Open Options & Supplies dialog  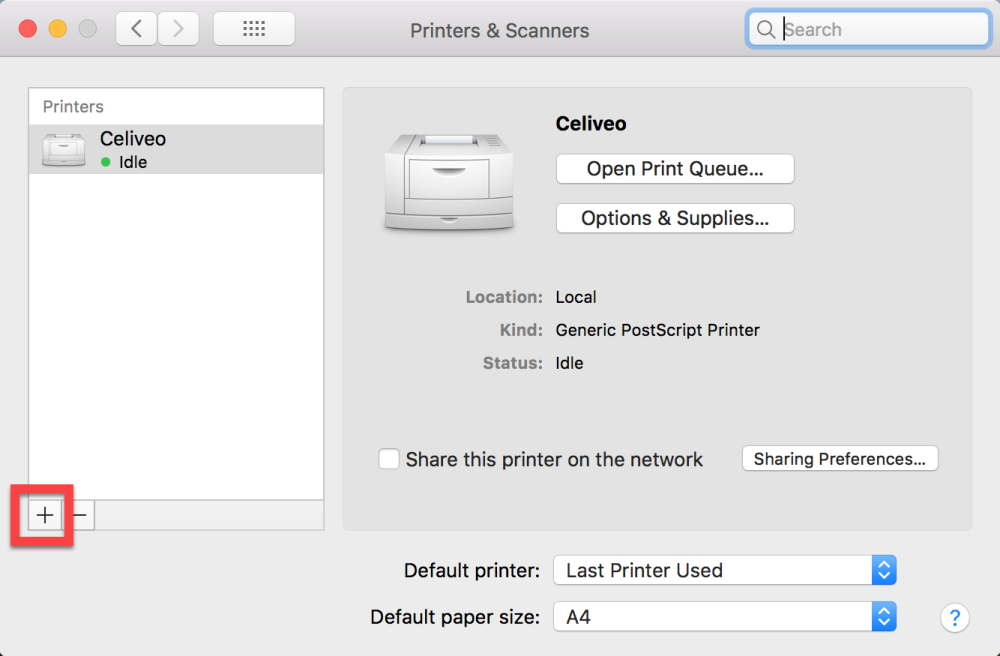674,218
